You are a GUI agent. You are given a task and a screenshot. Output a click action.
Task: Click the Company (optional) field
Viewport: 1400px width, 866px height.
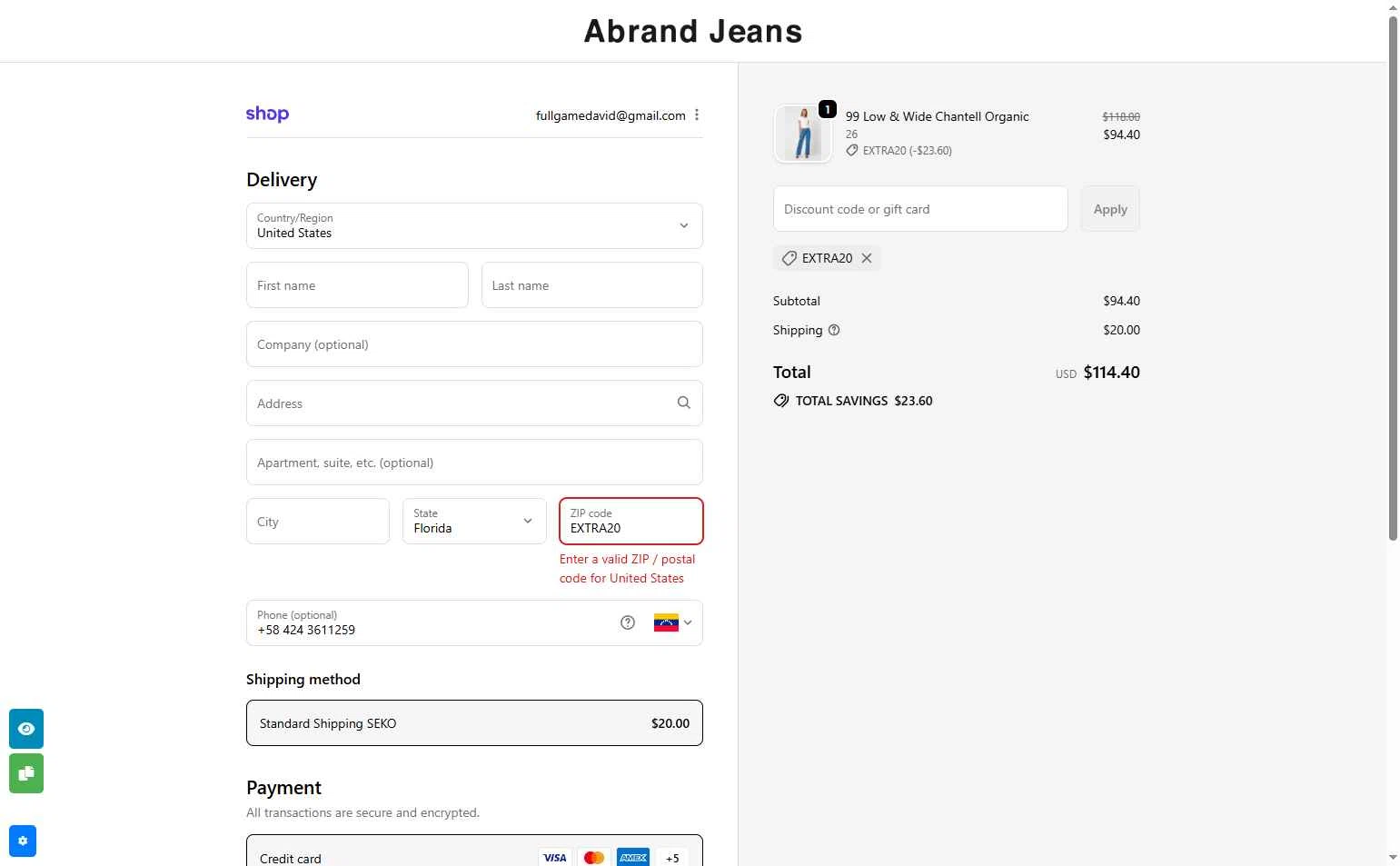(x=474, y=343)
